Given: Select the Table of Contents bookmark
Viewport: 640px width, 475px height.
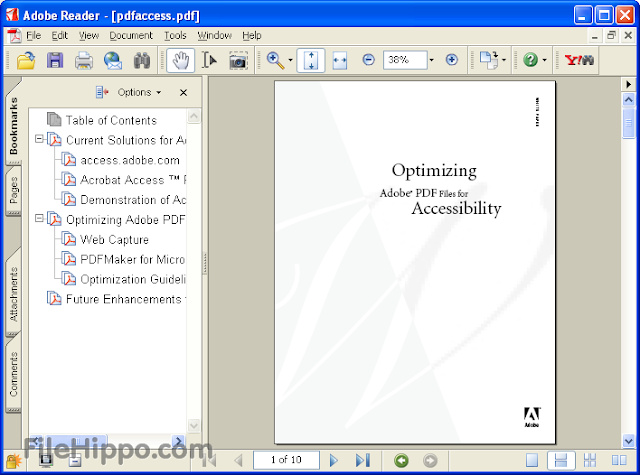Looking at the screenshot, I should click(111, 120).
